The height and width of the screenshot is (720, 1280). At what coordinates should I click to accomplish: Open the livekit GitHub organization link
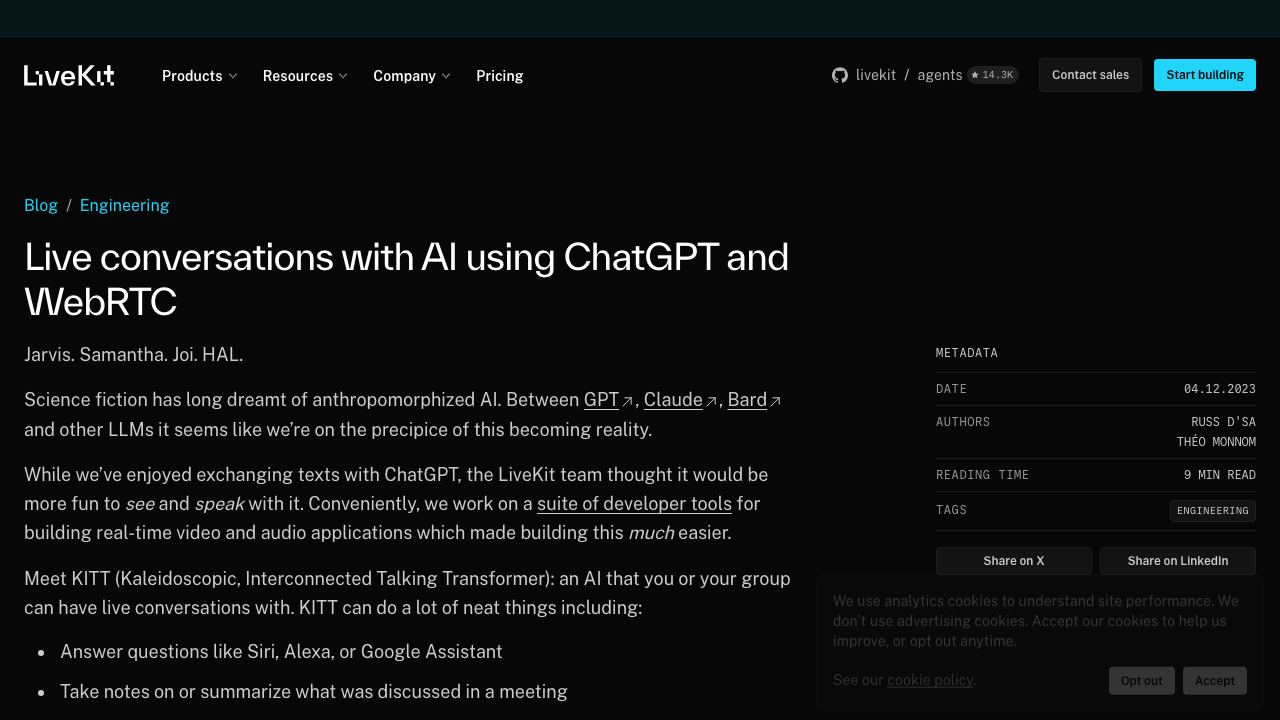[876, 75]
